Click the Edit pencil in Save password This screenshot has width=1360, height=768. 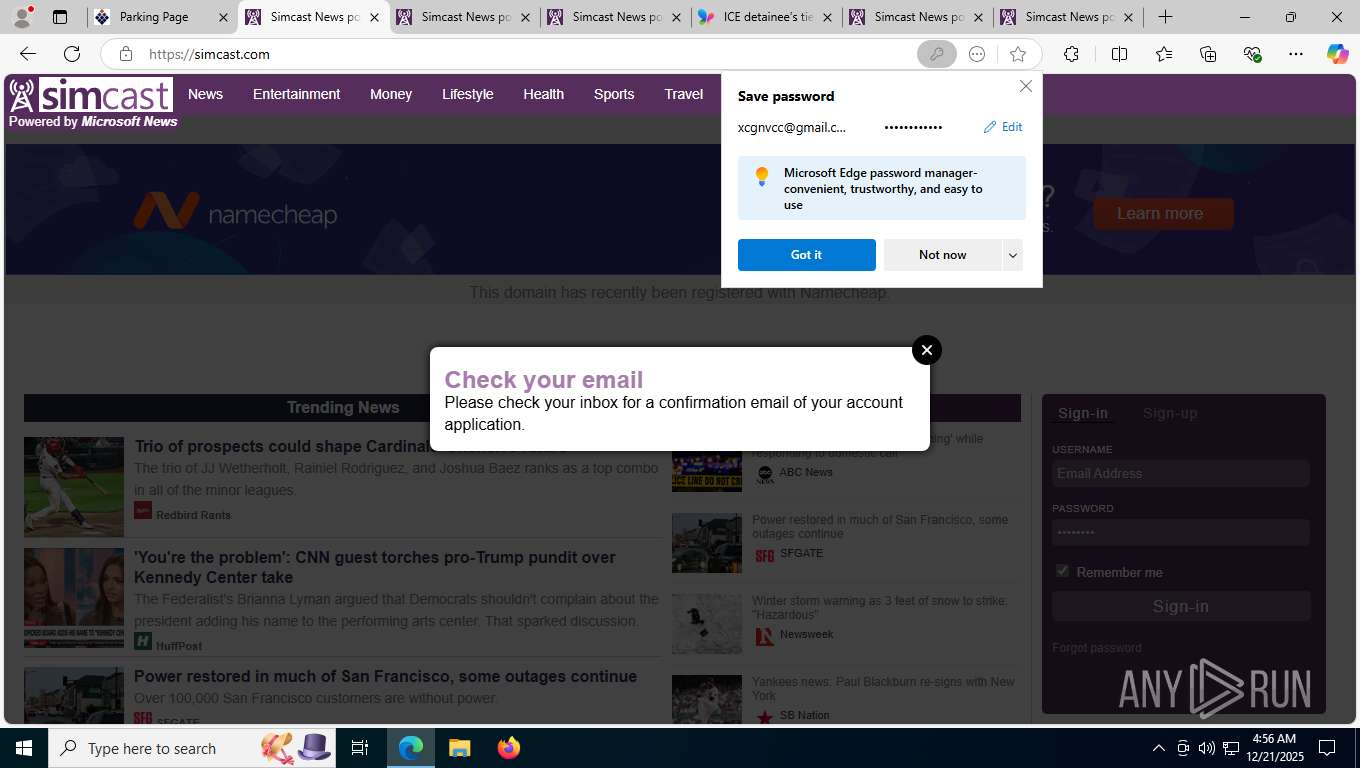click(1003, 127)
